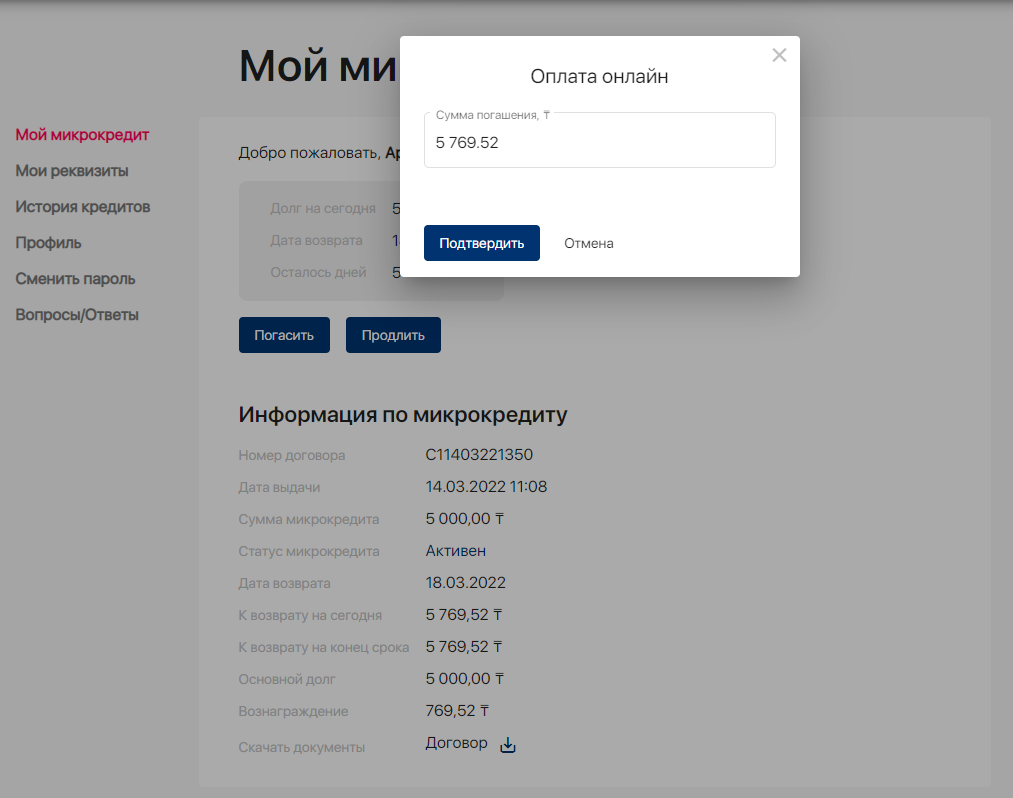Viewport: 1013px width, 798px height.
Task: Click the Погасить button
Action: pos(284,335)
